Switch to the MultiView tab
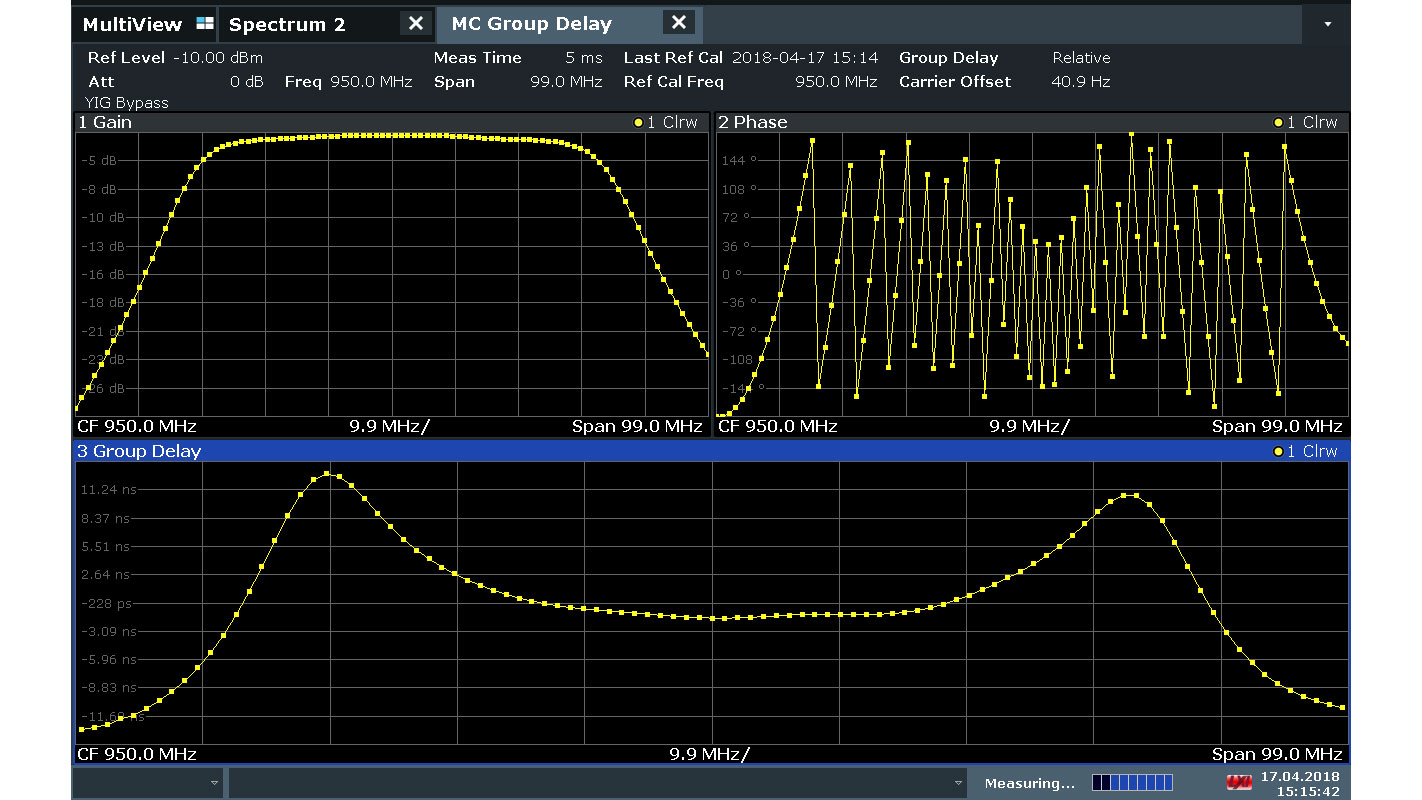The height and width of the screenshot is (800, 1422). coord(132,24)
